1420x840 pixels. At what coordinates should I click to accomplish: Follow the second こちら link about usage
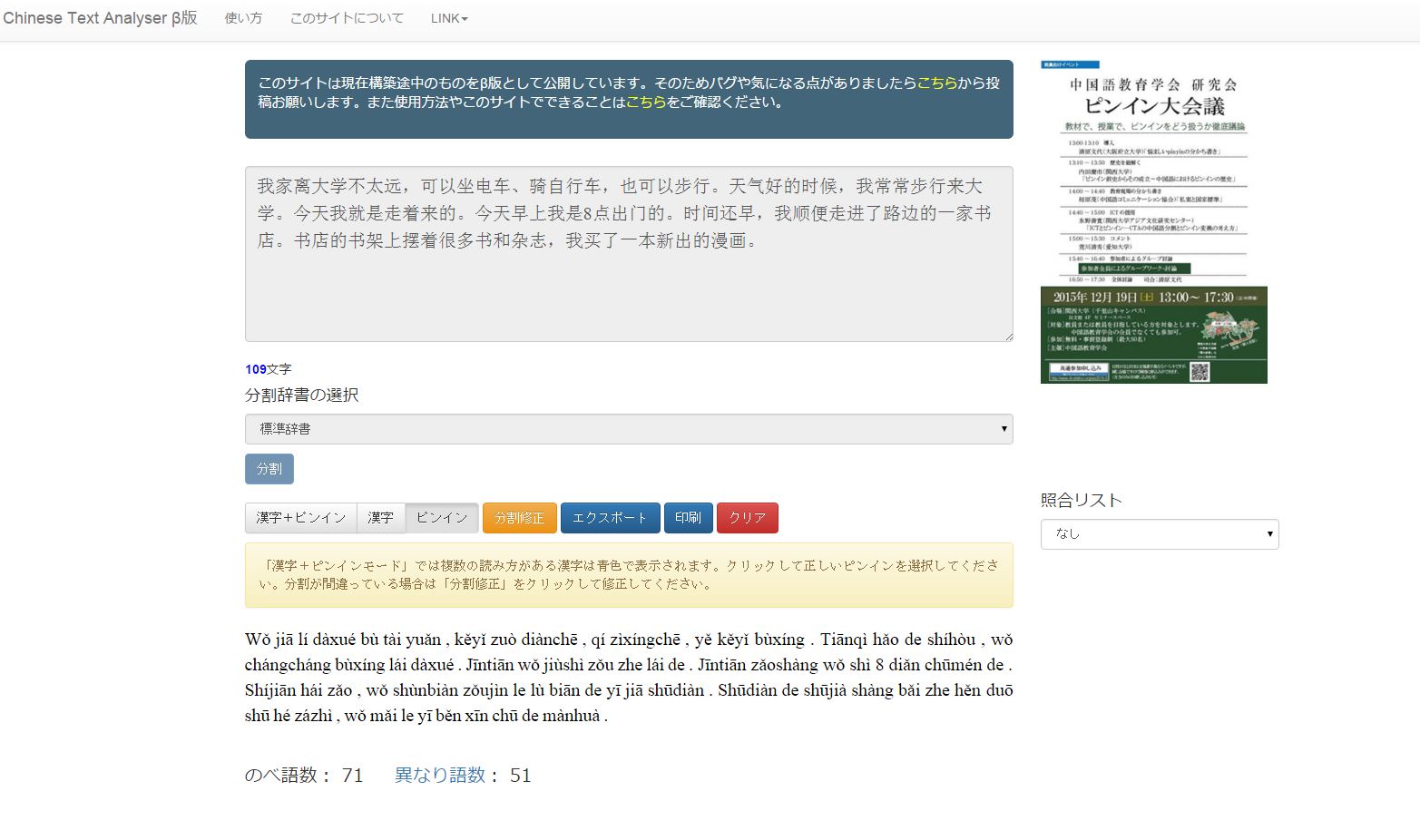point(646,103)
